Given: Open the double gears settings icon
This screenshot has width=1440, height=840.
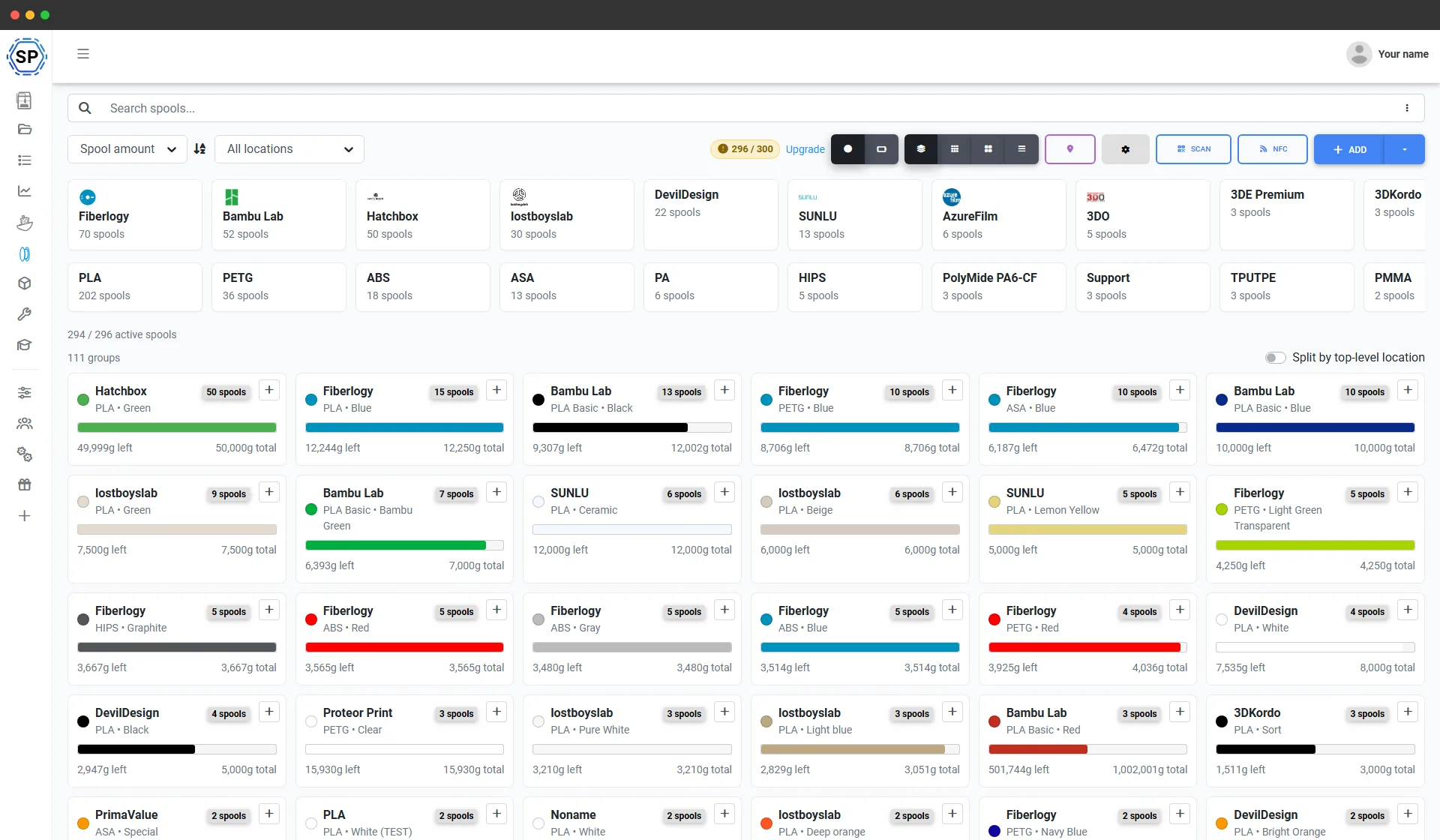Looking at the screenshot, I should [25, 454].
